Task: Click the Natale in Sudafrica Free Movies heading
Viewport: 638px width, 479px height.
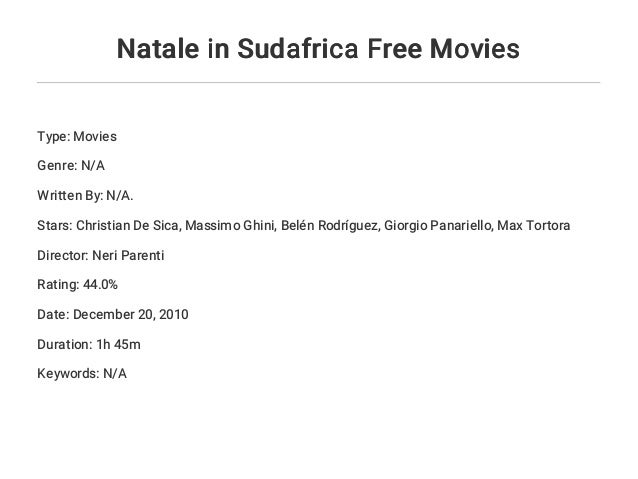Action: [x=318, y=48]
